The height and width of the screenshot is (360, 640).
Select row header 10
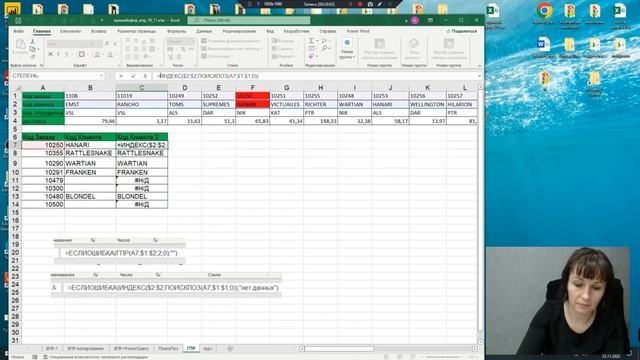pyautogui.click(x=15, y=172)
